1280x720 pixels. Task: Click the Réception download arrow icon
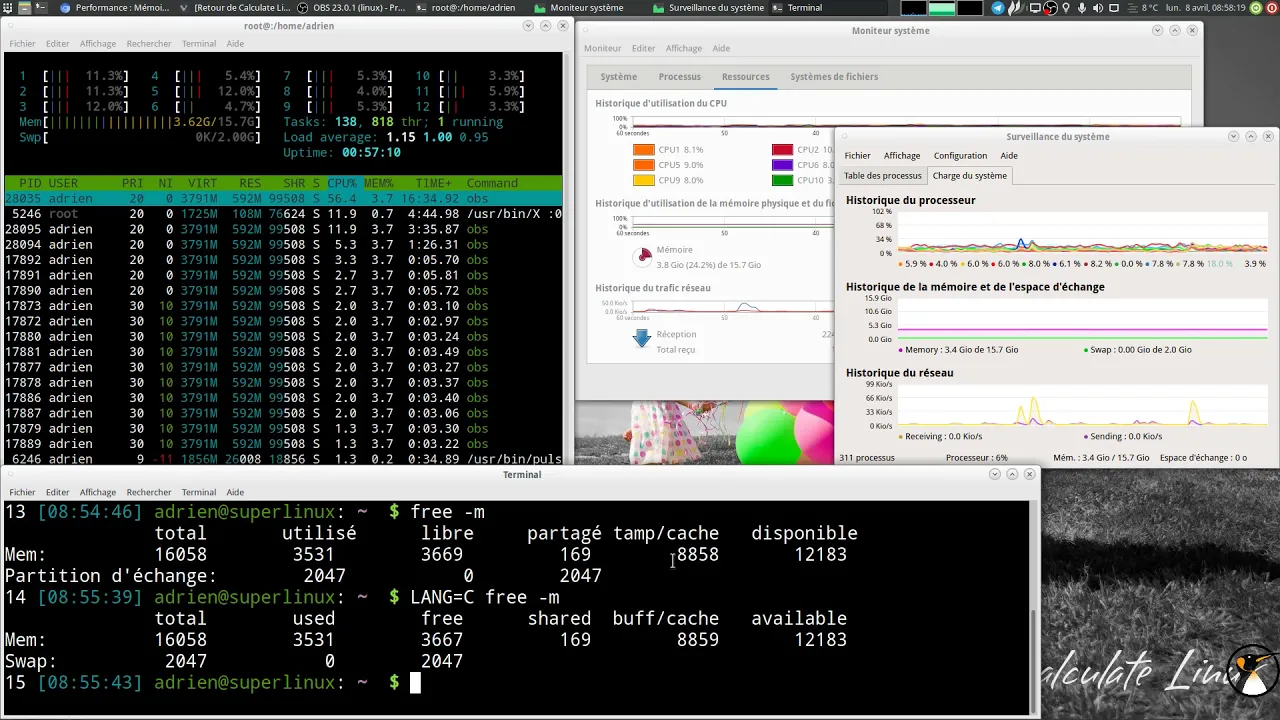pos(642,338)
